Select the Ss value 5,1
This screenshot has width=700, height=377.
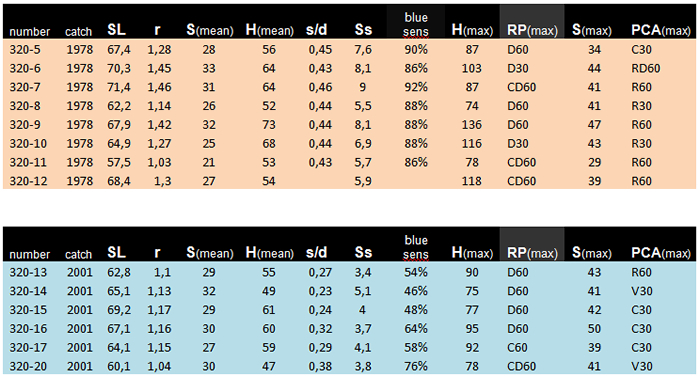[362, 291]
